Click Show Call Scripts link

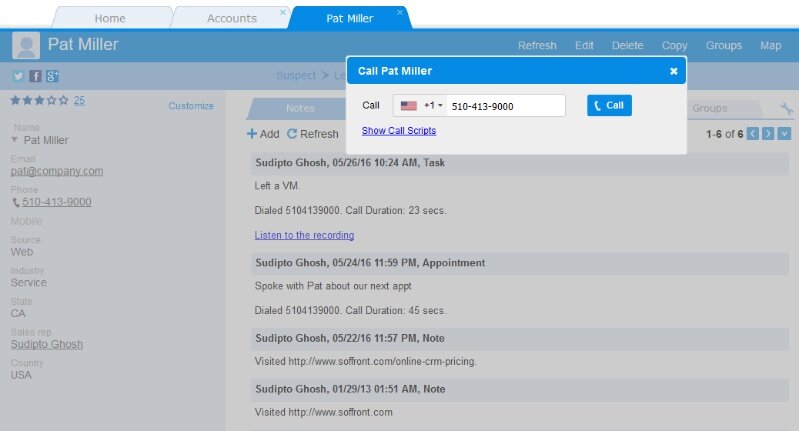pos(399,131)
